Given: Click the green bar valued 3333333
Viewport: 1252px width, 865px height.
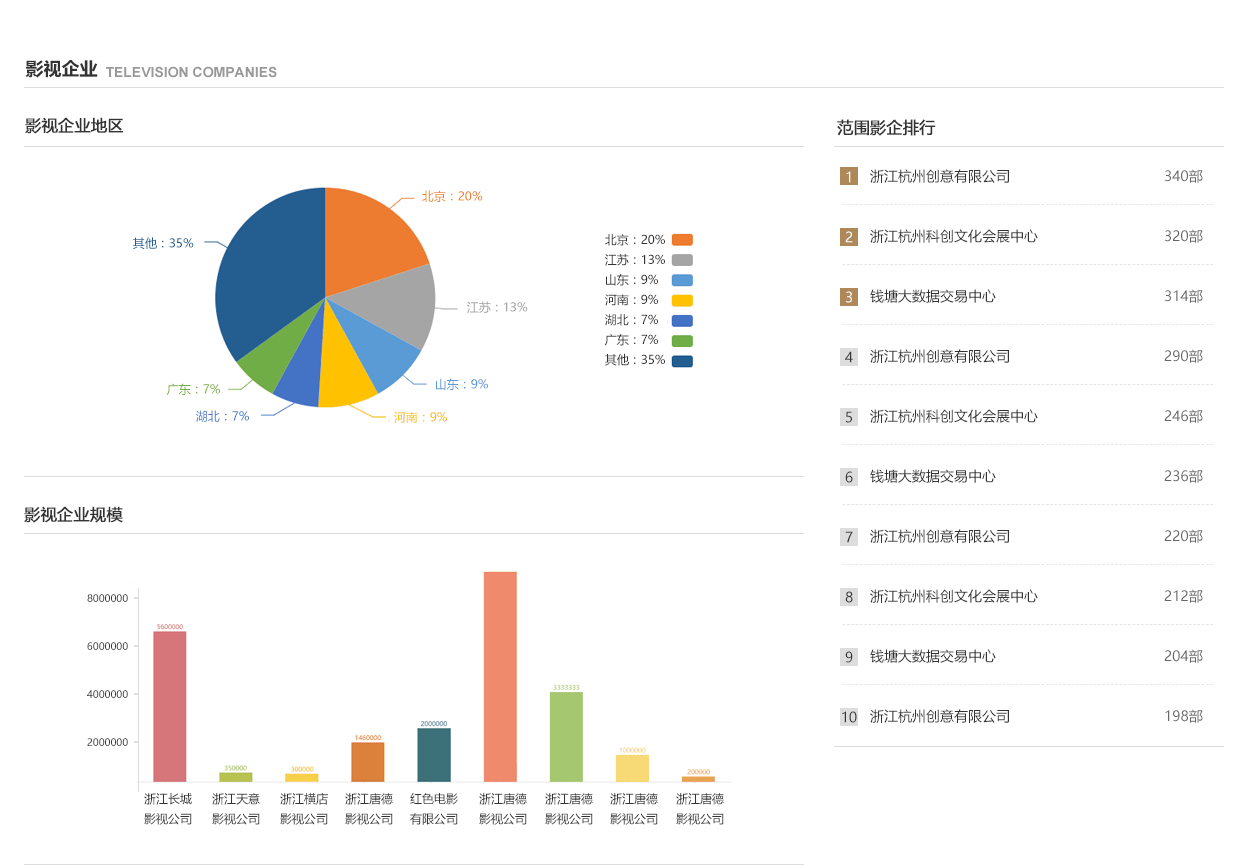Looking at the screenshot, I should point(566,736).
